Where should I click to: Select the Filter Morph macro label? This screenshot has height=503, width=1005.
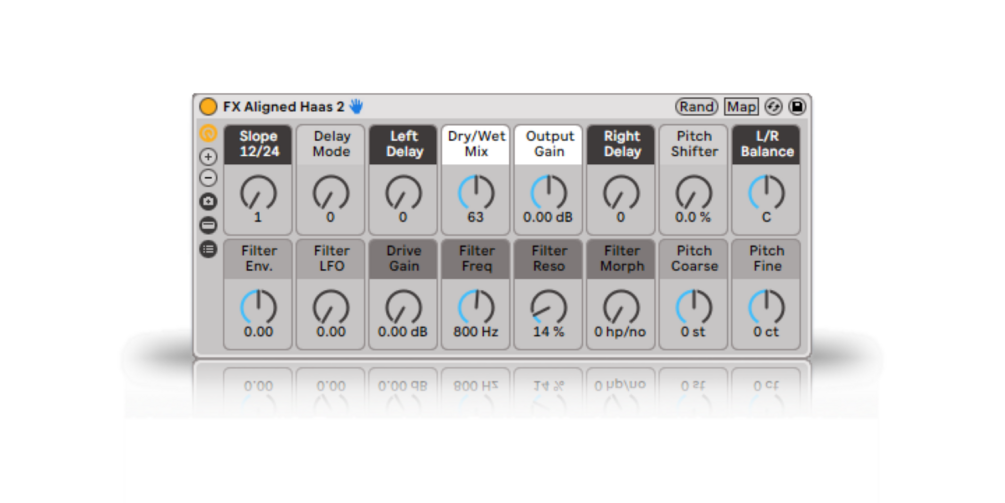pyautogui.click(x=621, y=259)
